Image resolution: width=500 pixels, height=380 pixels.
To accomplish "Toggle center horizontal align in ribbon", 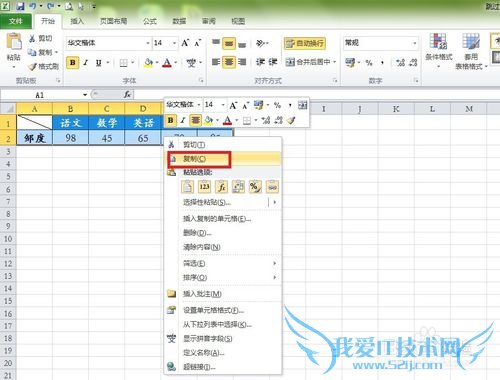I will click(x=229, y=62).
